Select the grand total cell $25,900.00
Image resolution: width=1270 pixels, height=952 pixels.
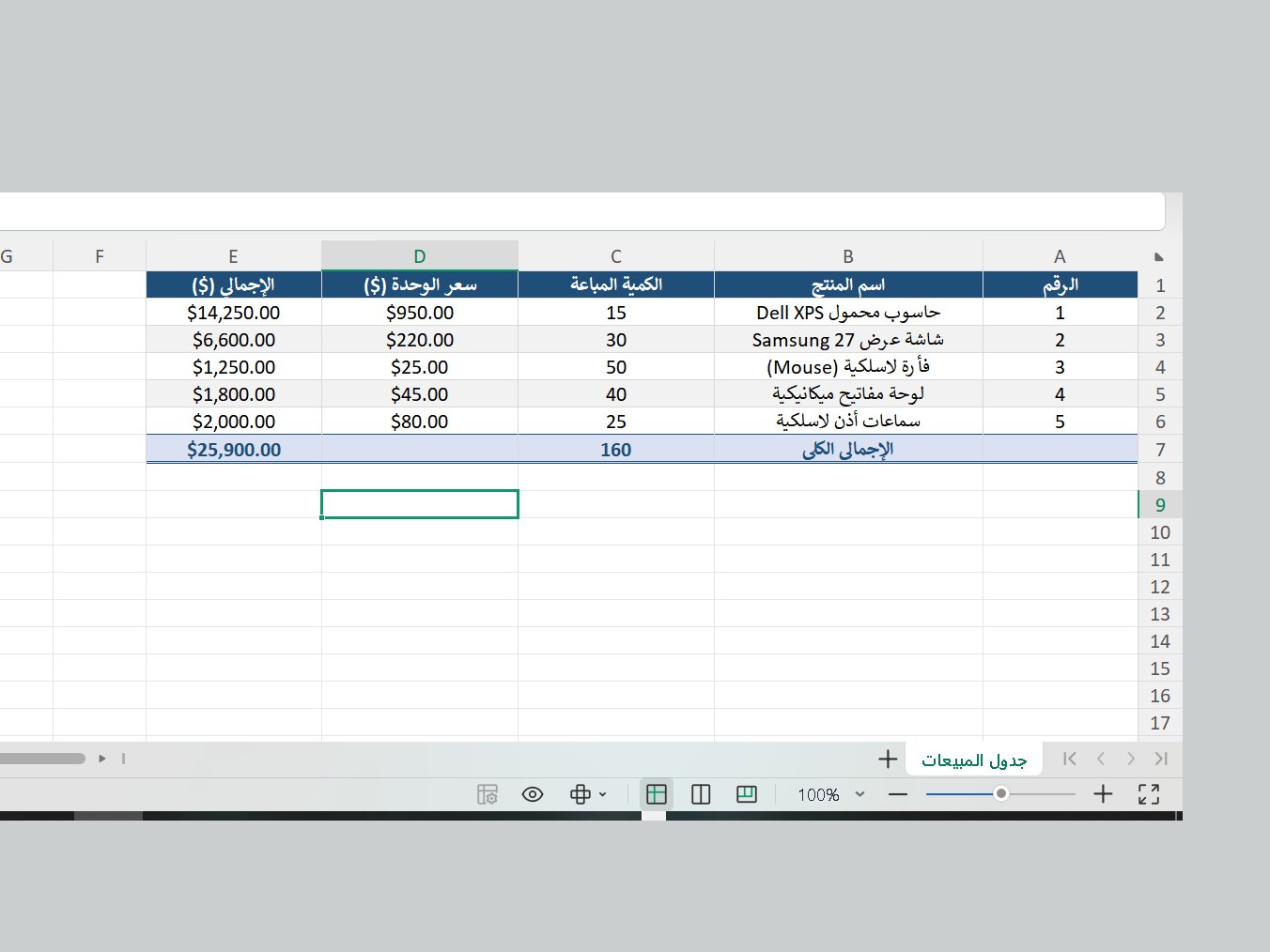click(234, 450)
